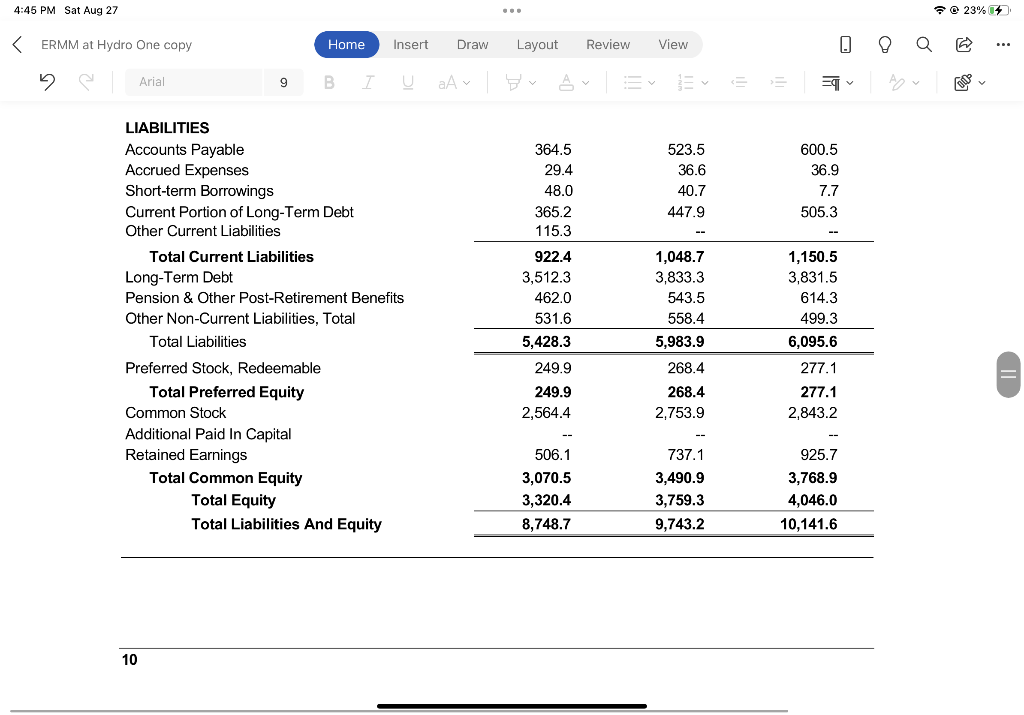The width and height of the screenshot is (1024, 715).
Task: Toggle underline formatting
Action: [407, 82]
